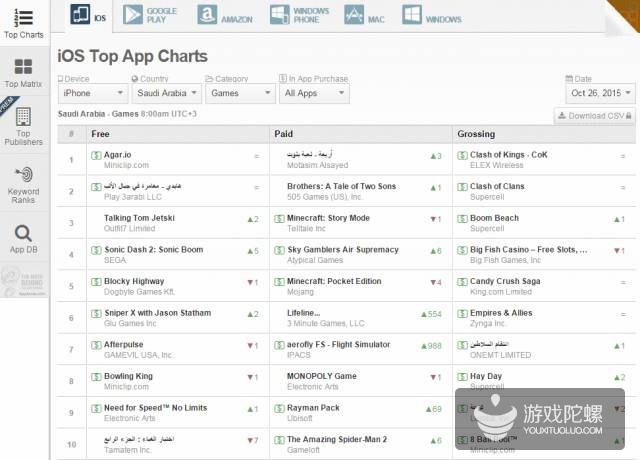Screen dimensions: 640x460
Task: Click publisher Telltale Inc
Action: (306, 229)
